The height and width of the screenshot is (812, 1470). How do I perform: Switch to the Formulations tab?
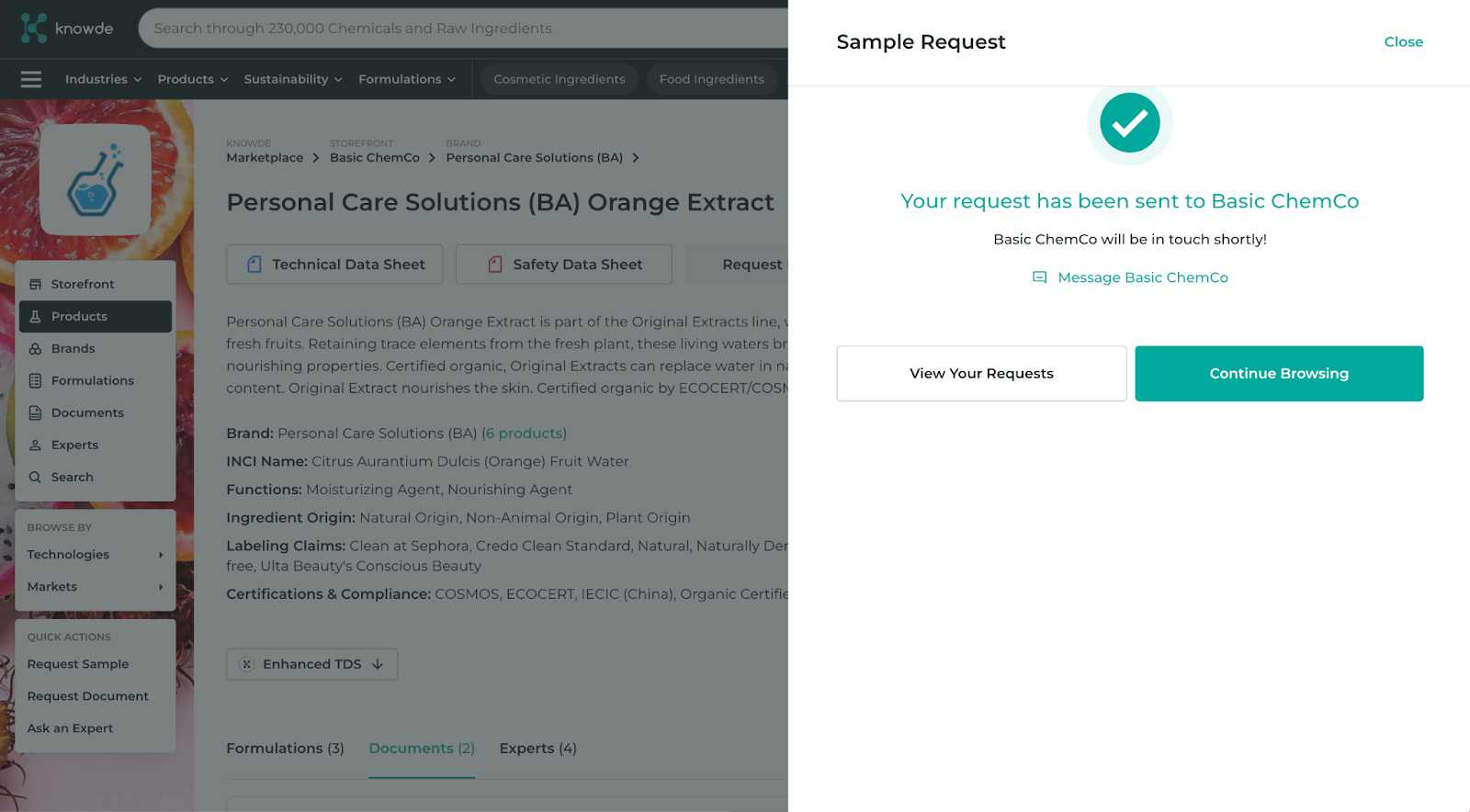point(285,748)
